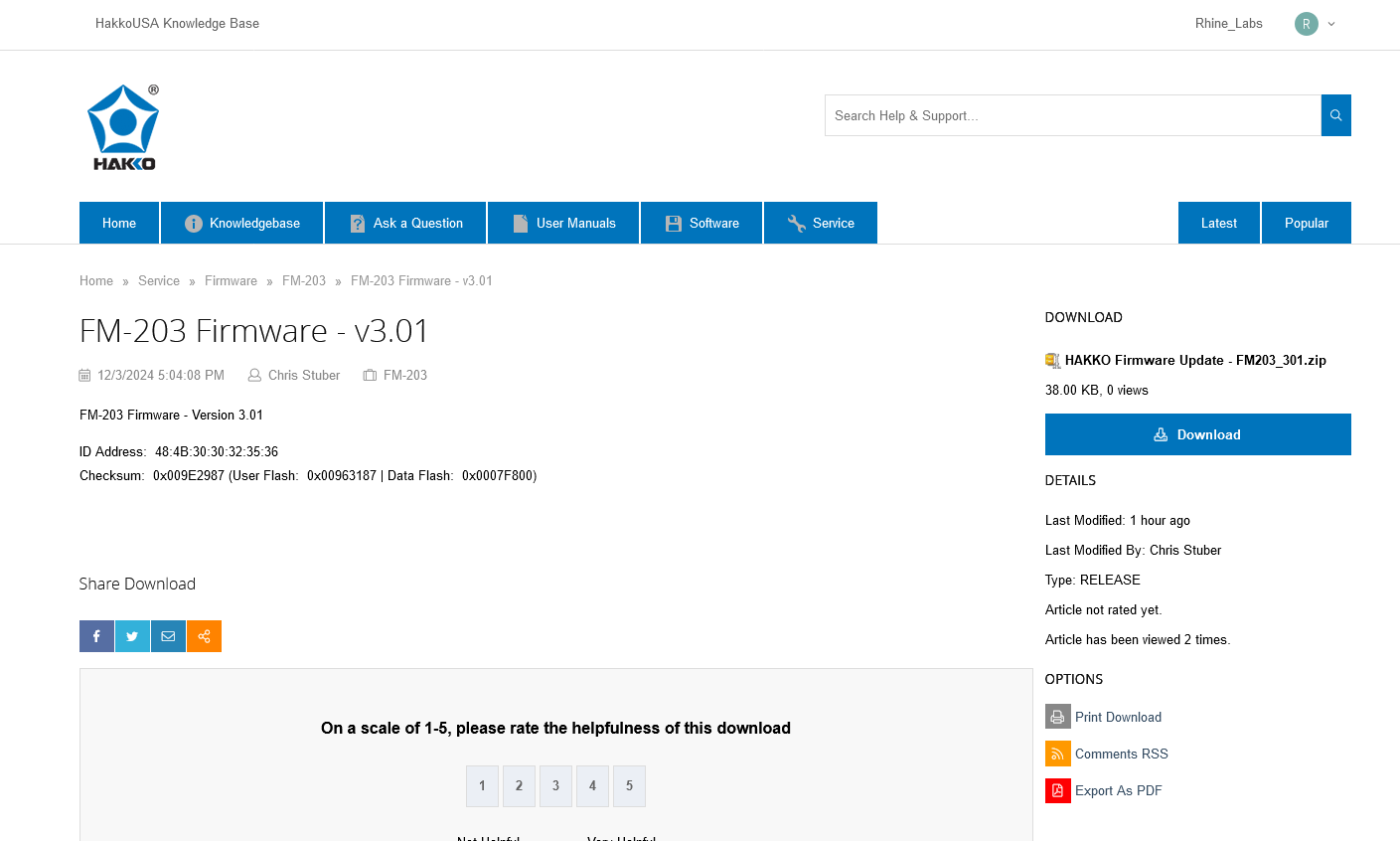Click the author name Chris Stuber
Screen dimensions: 1400x841
click(x=304, y=376)
